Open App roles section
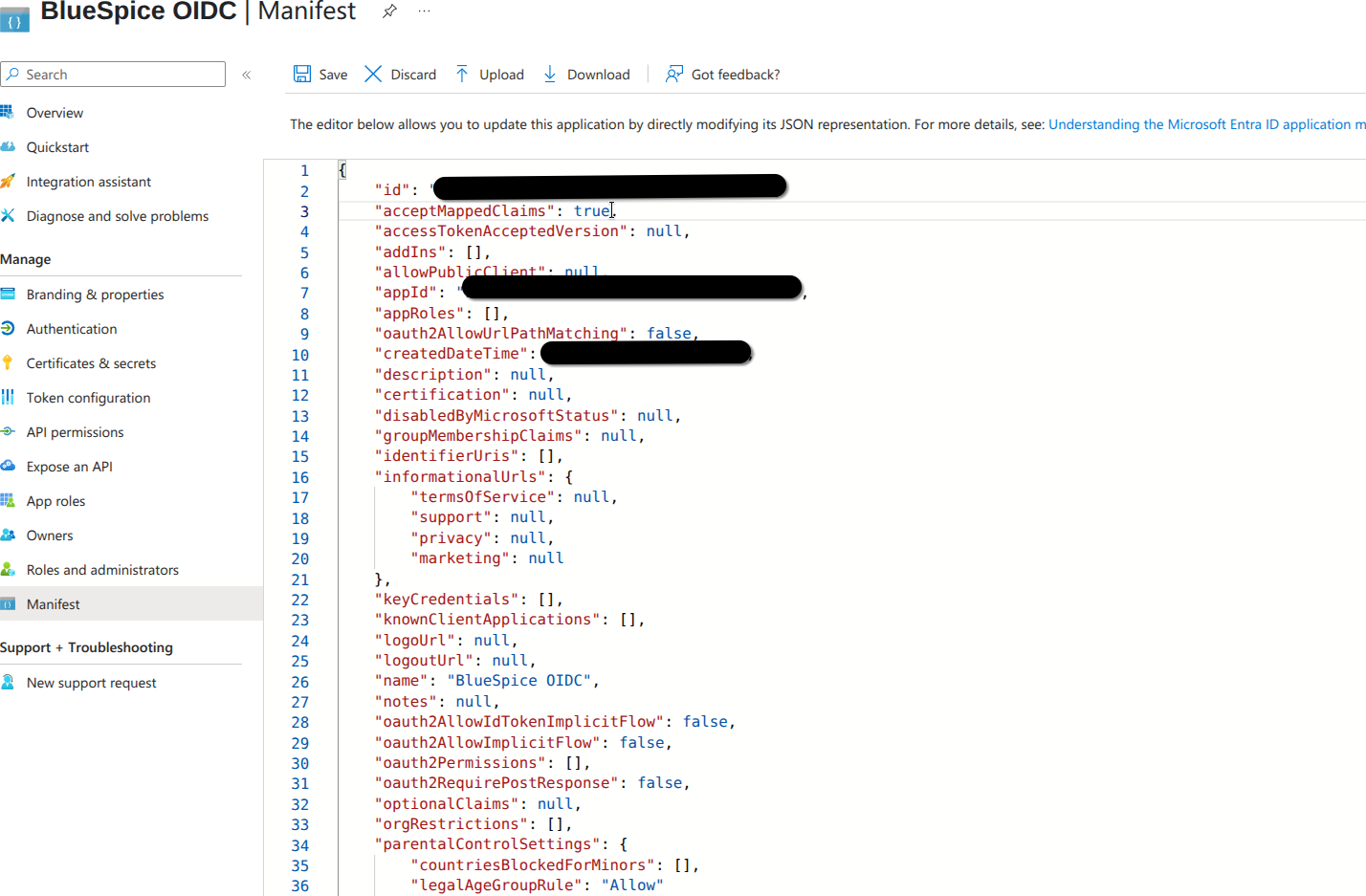Image resolution: width=1366 pixels, height=896 pixels. [55, 501]
